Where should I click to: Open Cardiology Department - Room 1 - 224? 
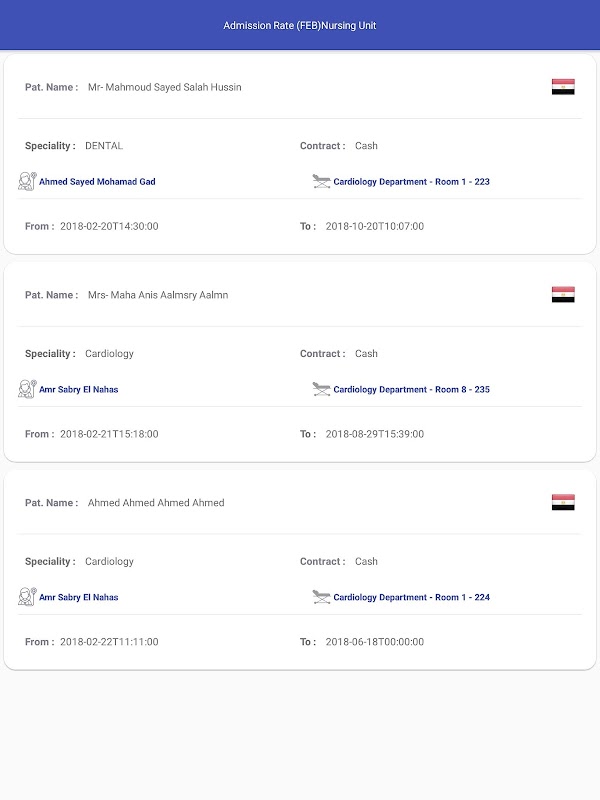[x=411, y=597]
